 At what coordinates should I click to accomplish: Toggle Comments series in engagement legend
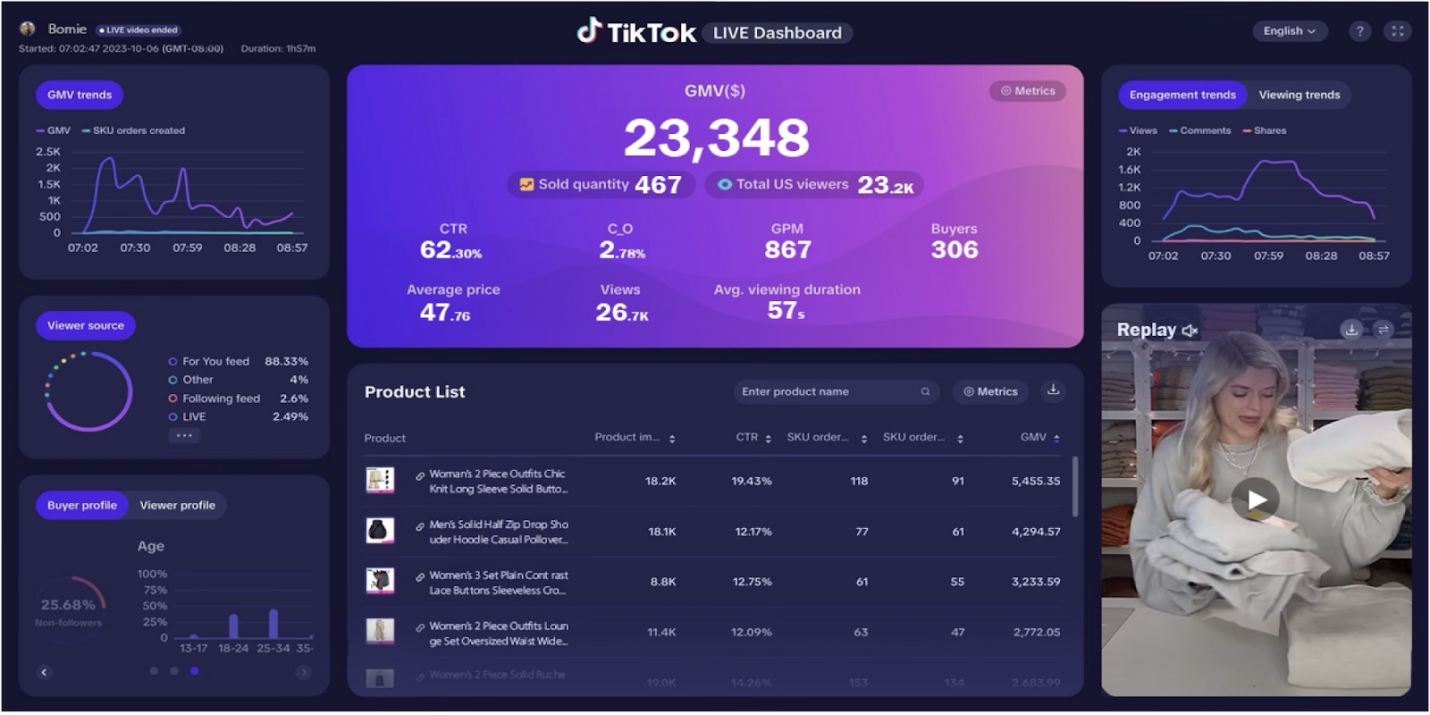(1199, 131)
